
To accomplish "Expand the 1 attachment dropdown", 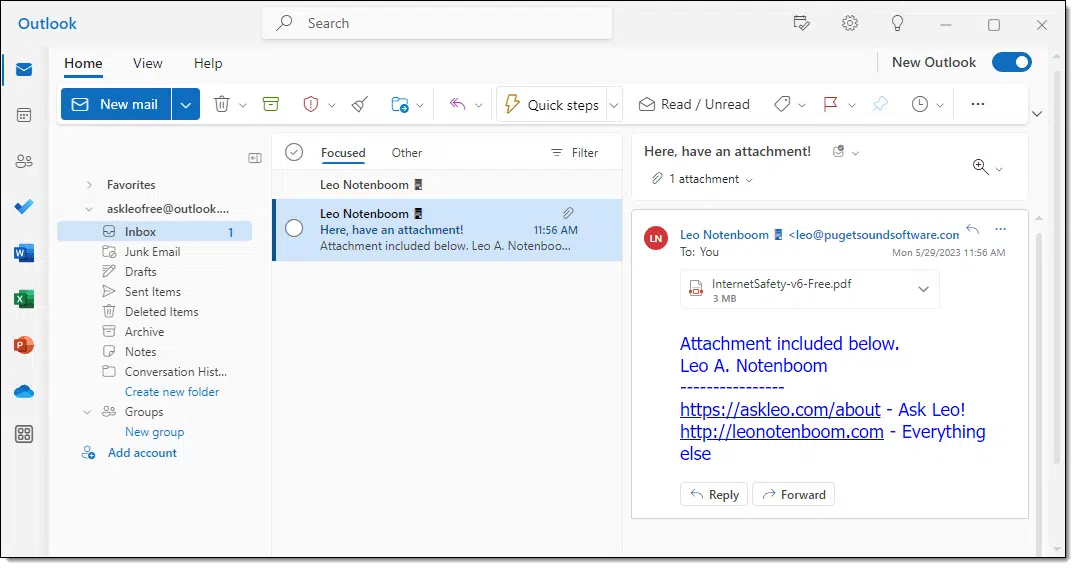I will pos(749,180).
